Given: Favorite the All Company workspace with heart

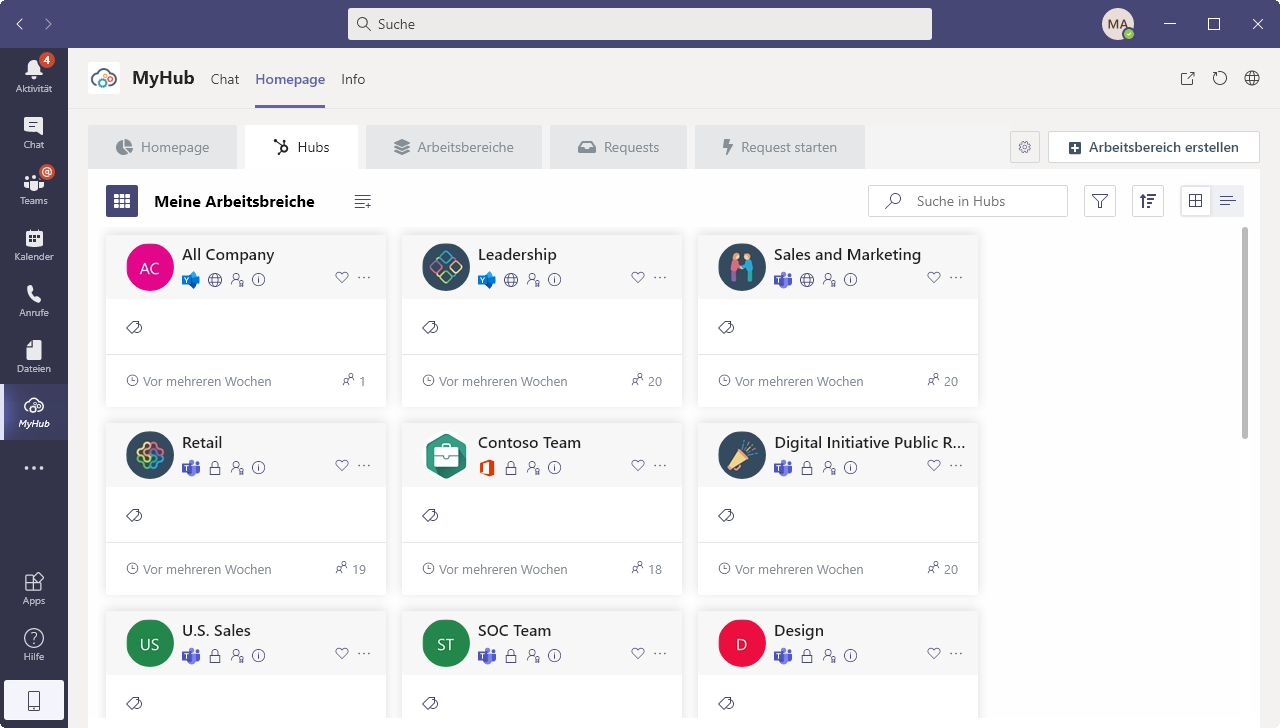Looking at the screenshot, I should (342, 278).
